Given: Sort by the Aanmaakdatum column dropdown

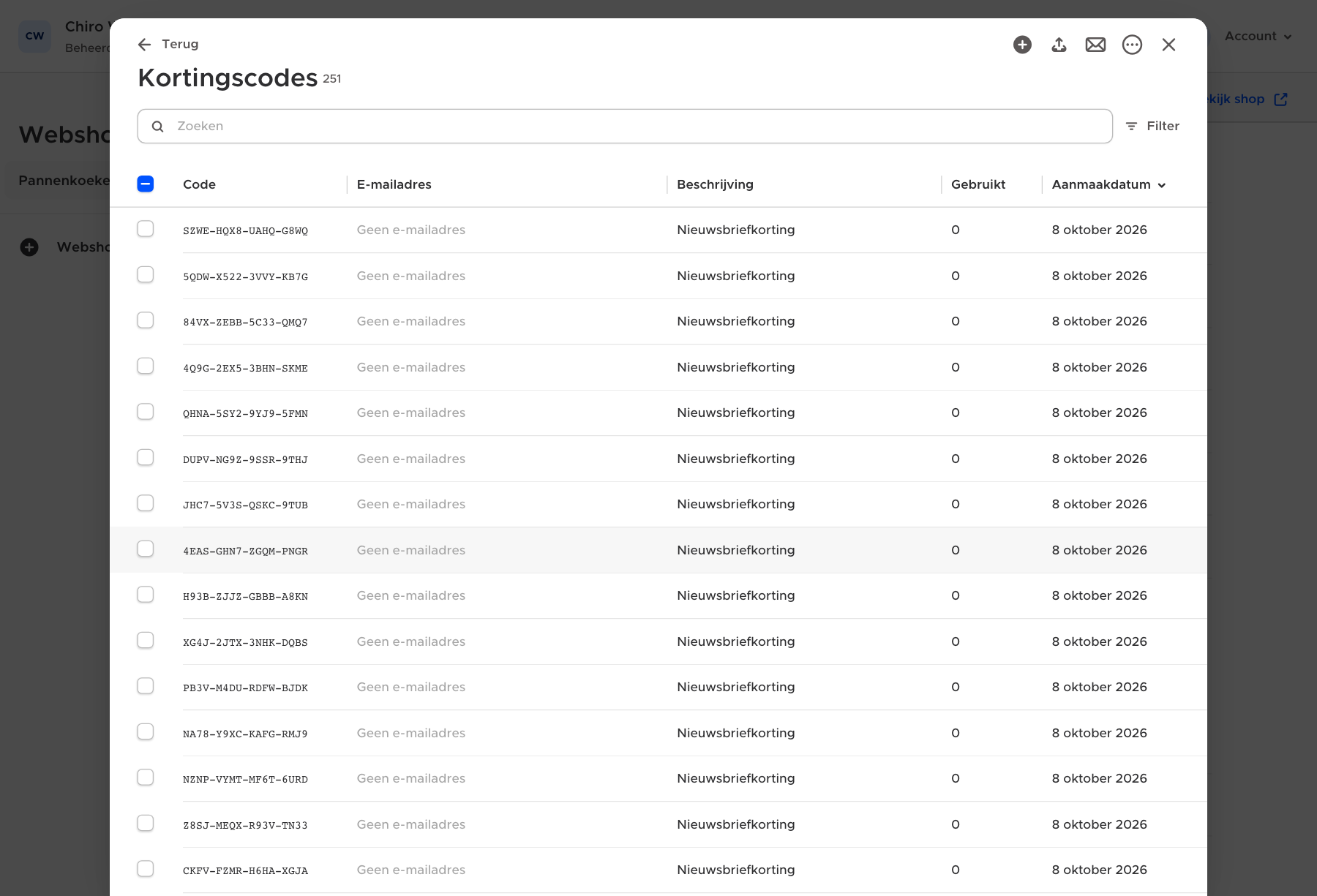Looking at the screenshot, I should coord(1108,184).
